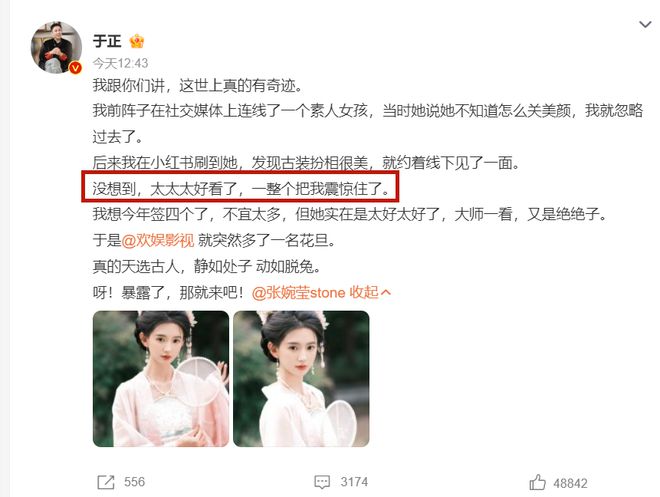Click the first line of post text
Viewport: 660px width, 497px height.
pos(198,86)
